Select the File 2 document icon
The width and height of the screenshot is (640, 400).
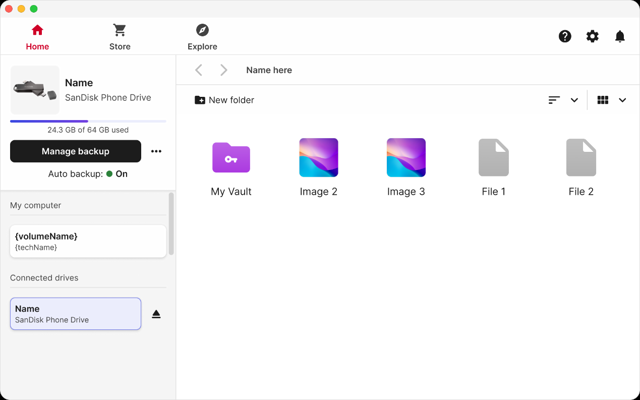pos(581,158)
